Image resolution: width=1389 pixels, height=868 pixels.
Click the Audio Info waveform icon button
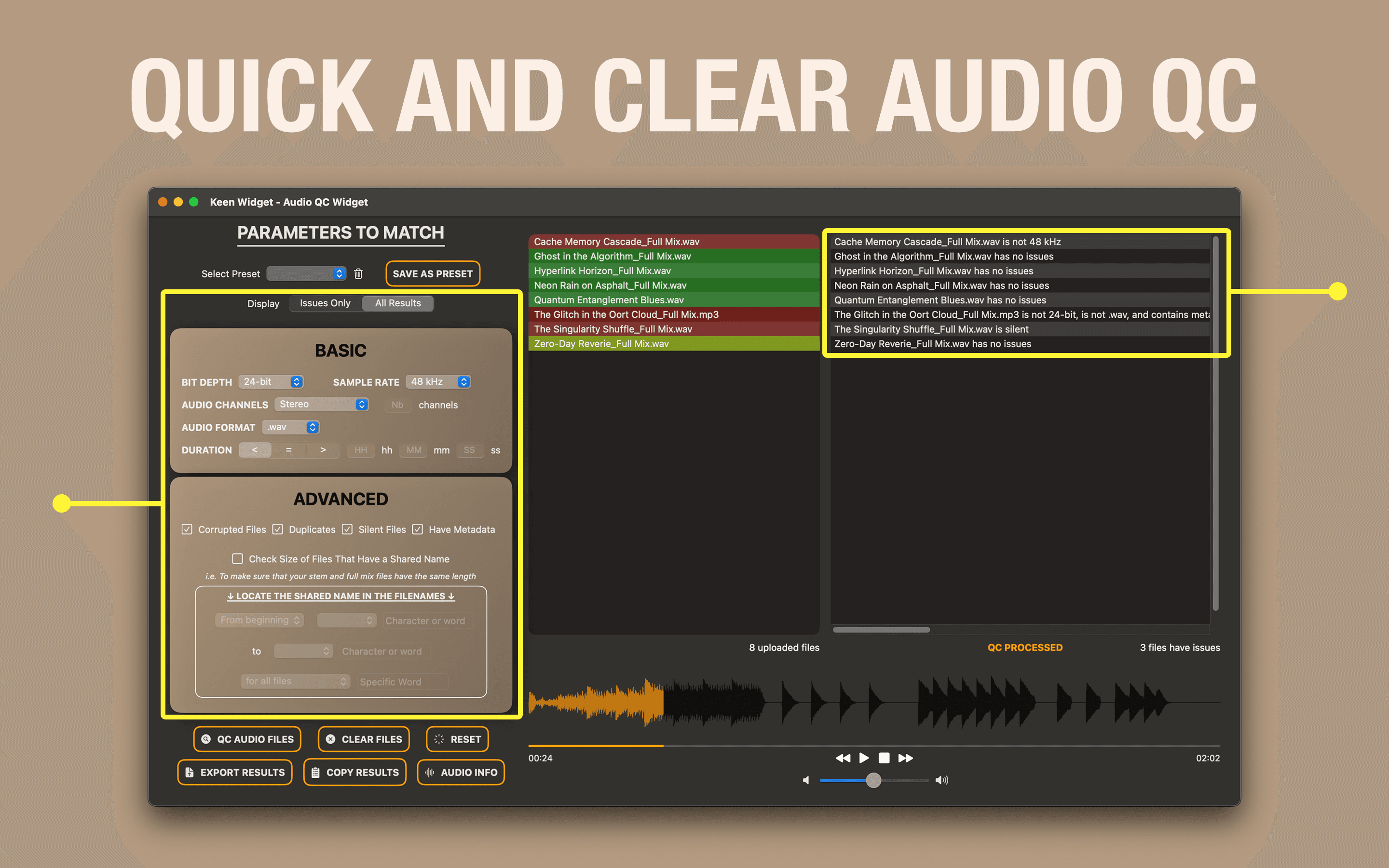tap(461, 772)
